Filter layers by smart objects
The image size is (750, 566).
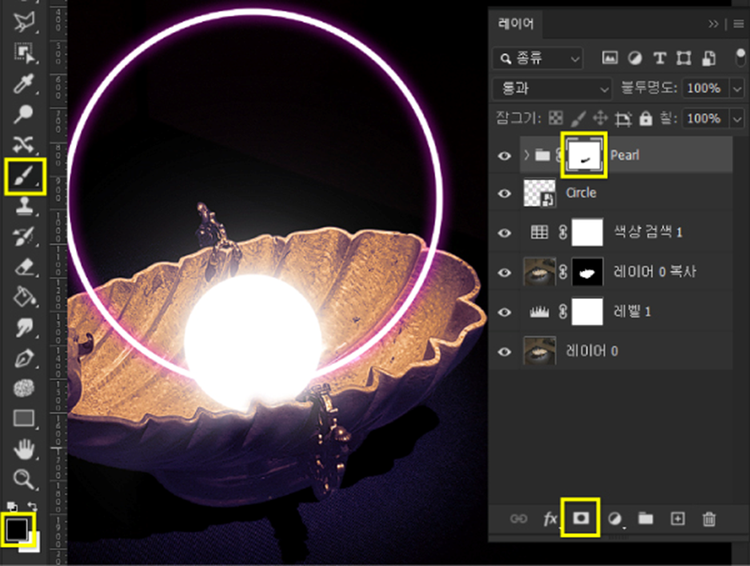point(709,58)
